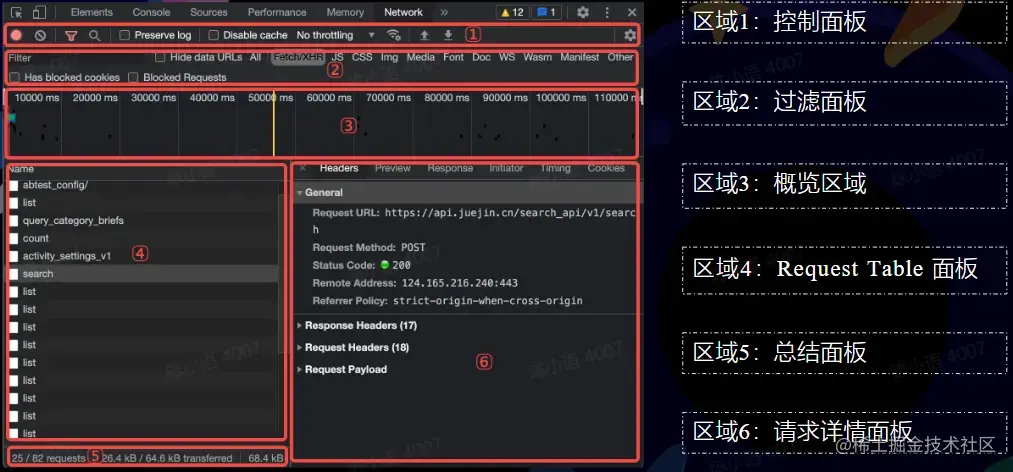The height and width of the screenshot is (472, 1013).
Task: Enable Preserve log checkbox
Action: (x=125, y=36)
